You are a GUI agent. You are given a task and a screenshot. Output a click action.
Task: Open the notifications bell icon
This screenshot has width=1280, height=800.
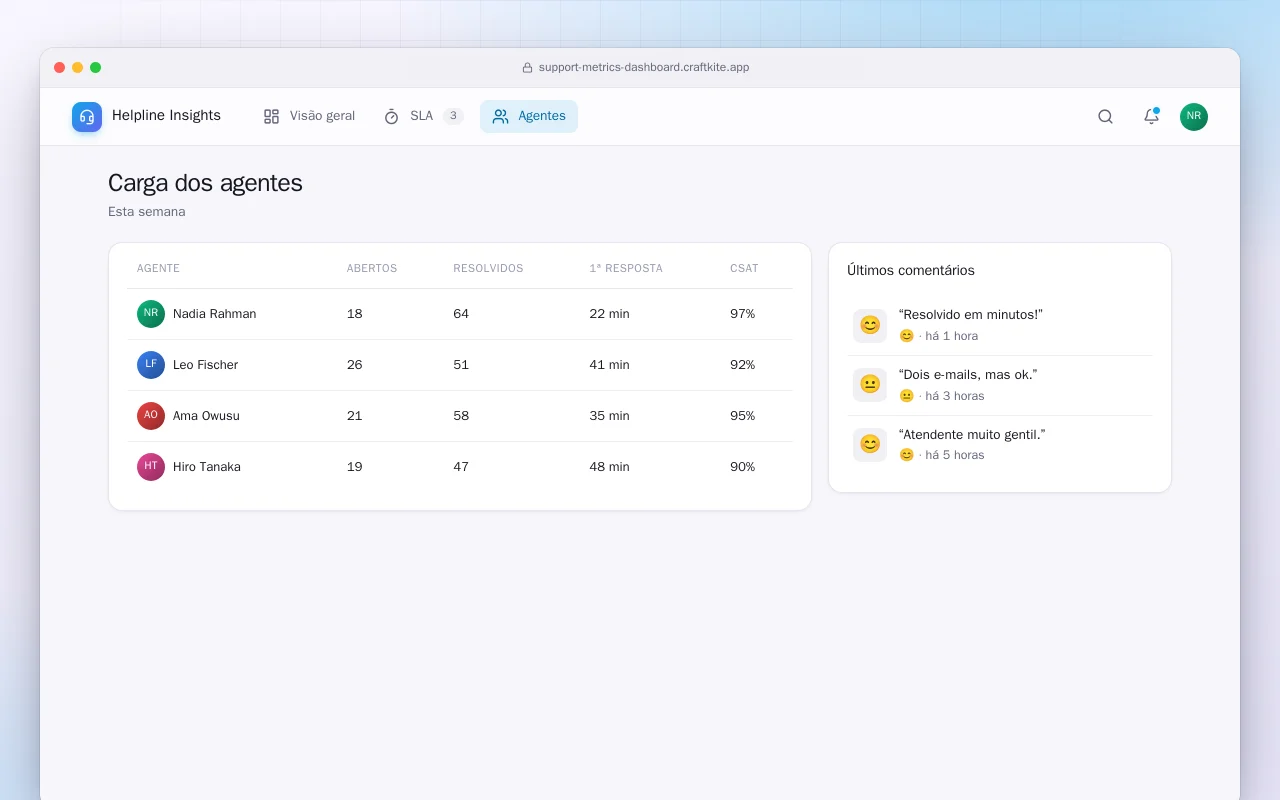tap(1151, 117)
